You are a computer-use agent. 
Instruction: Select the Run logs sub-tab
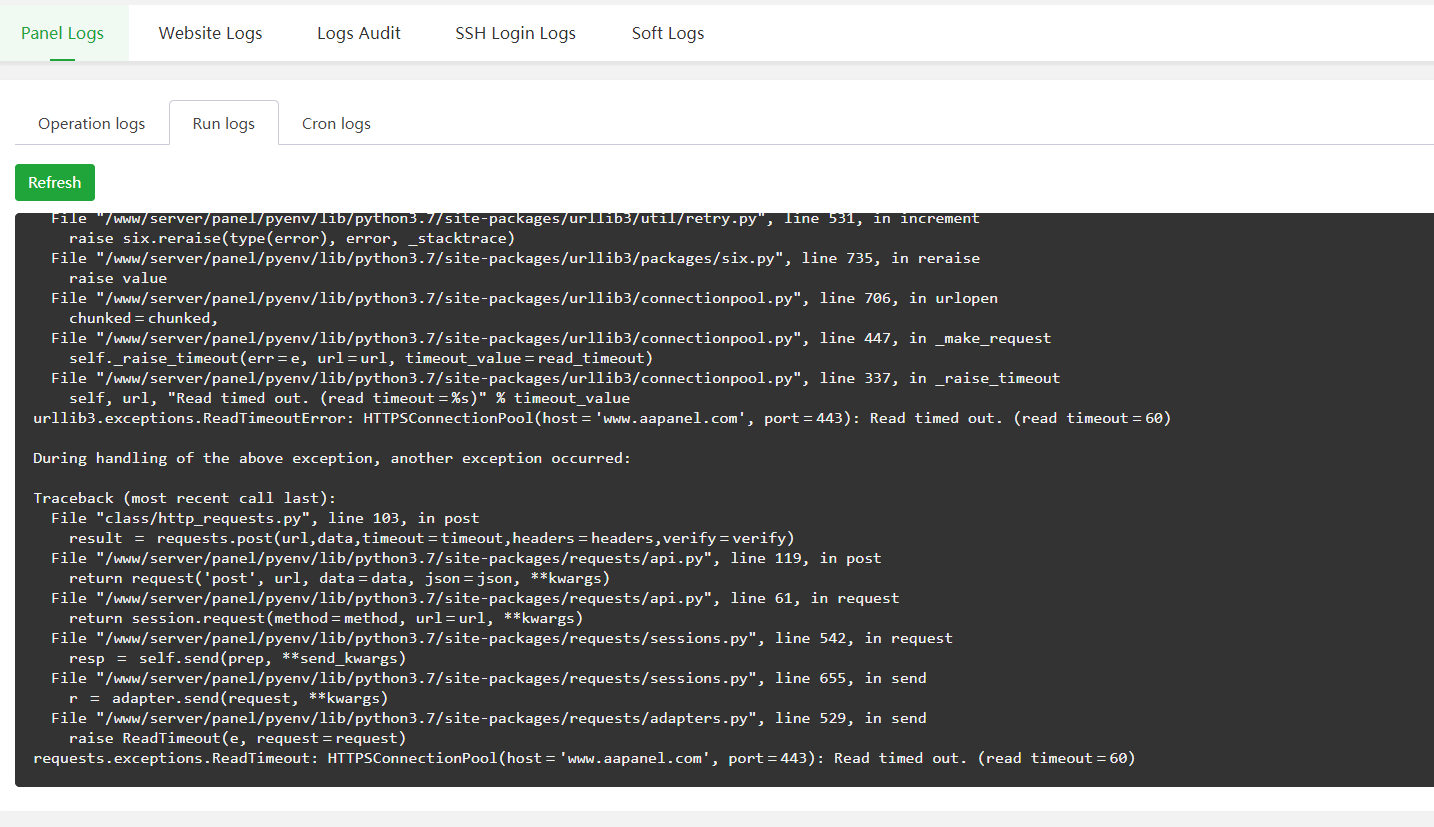click(x=223, y=124)
